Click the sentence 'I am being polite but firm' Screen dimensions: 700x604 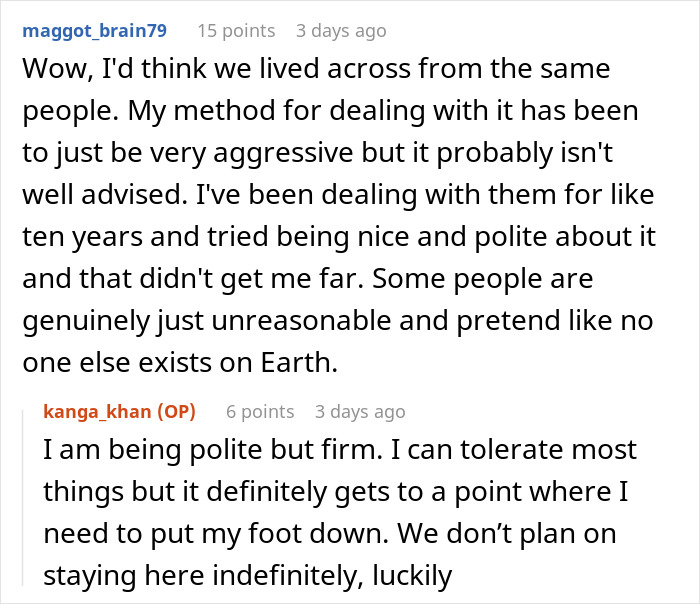(213, 450)
